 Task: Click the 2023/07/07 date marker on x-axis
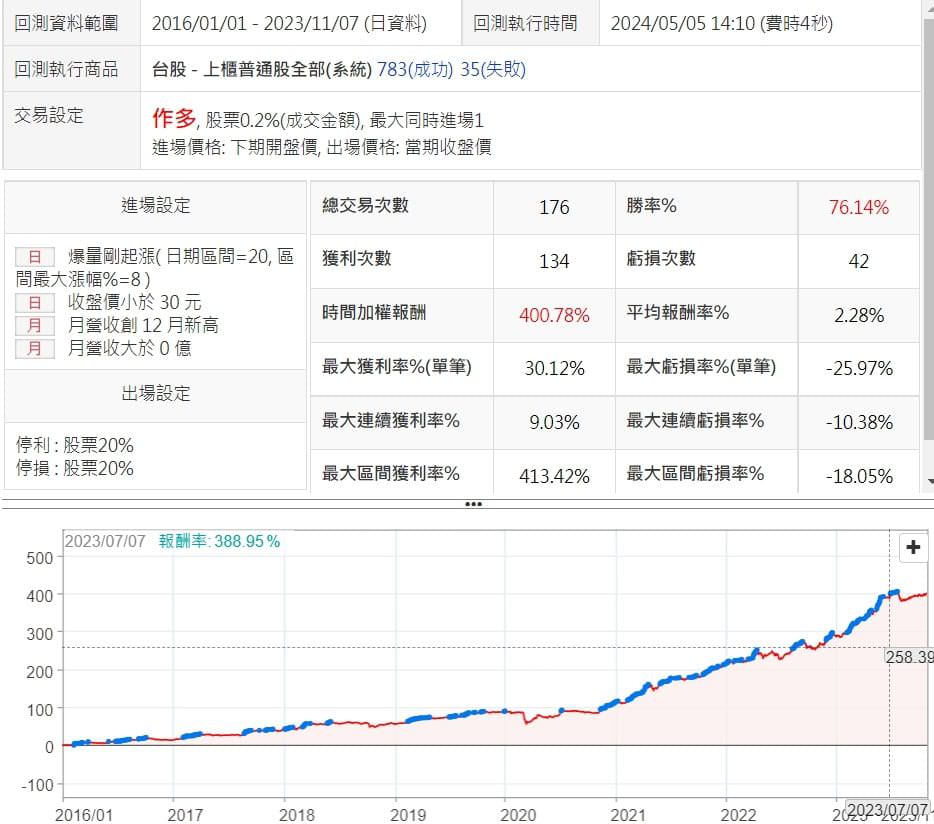886,808
